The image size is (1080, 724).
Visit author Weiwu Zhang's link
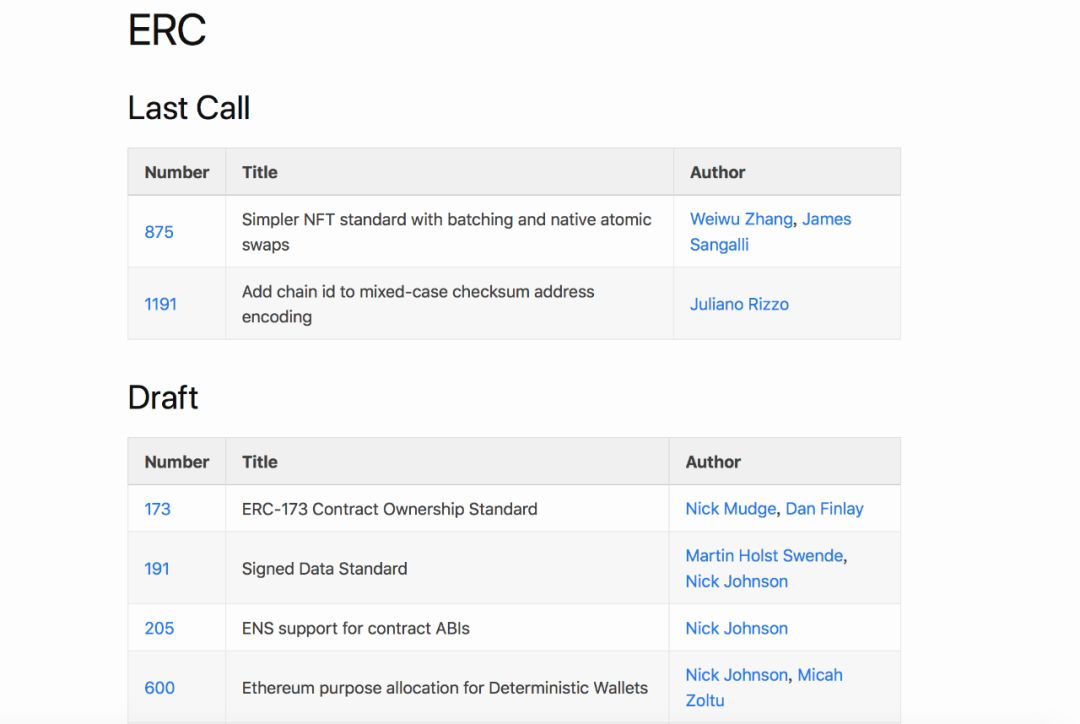click(741, 220)
